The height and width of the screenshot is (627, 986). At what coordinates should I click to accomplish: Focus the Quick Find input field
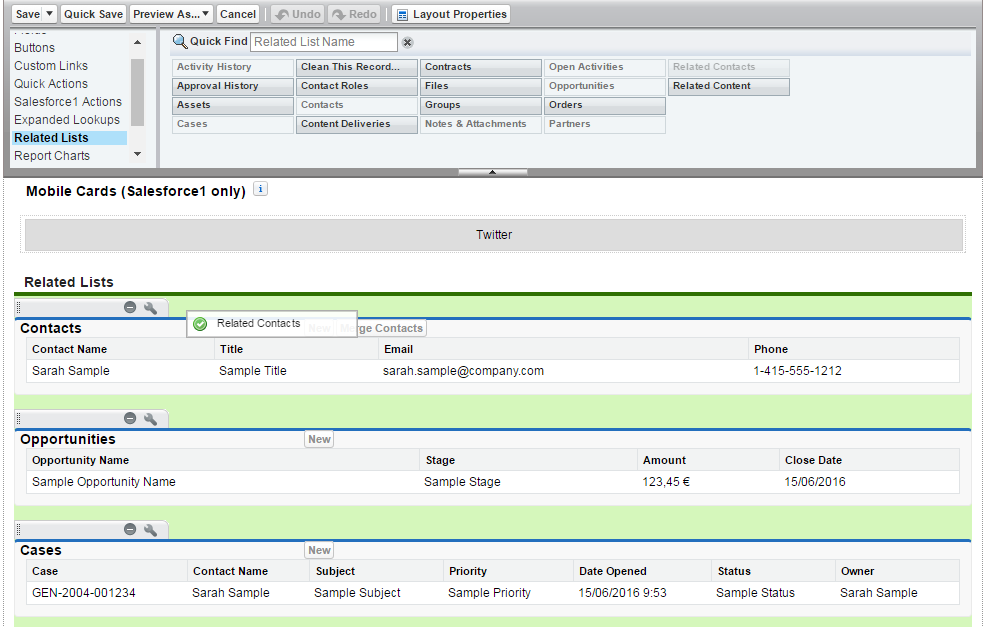[323, 42]
